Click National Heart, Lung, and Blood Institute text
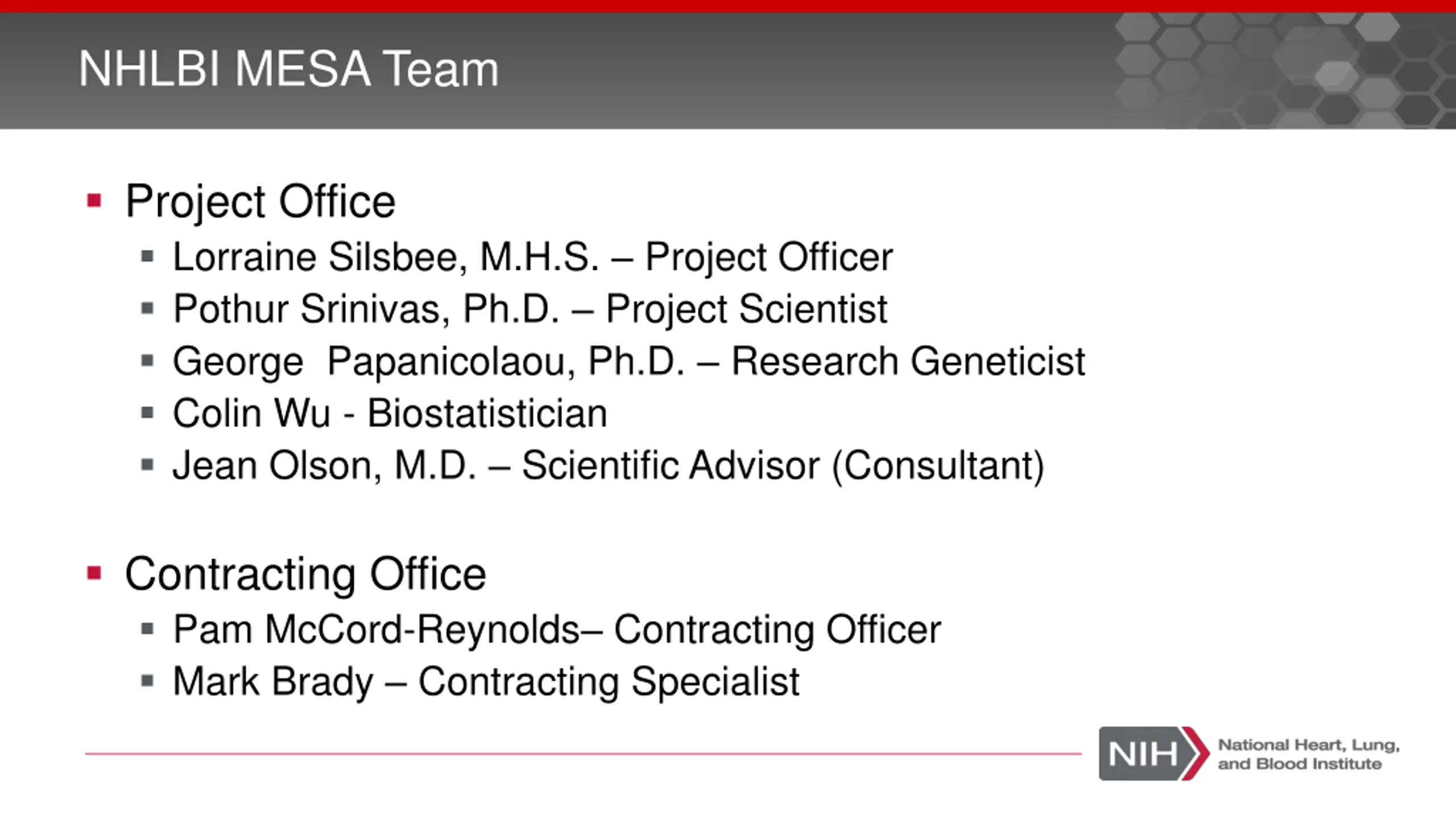 [1308, 754]
